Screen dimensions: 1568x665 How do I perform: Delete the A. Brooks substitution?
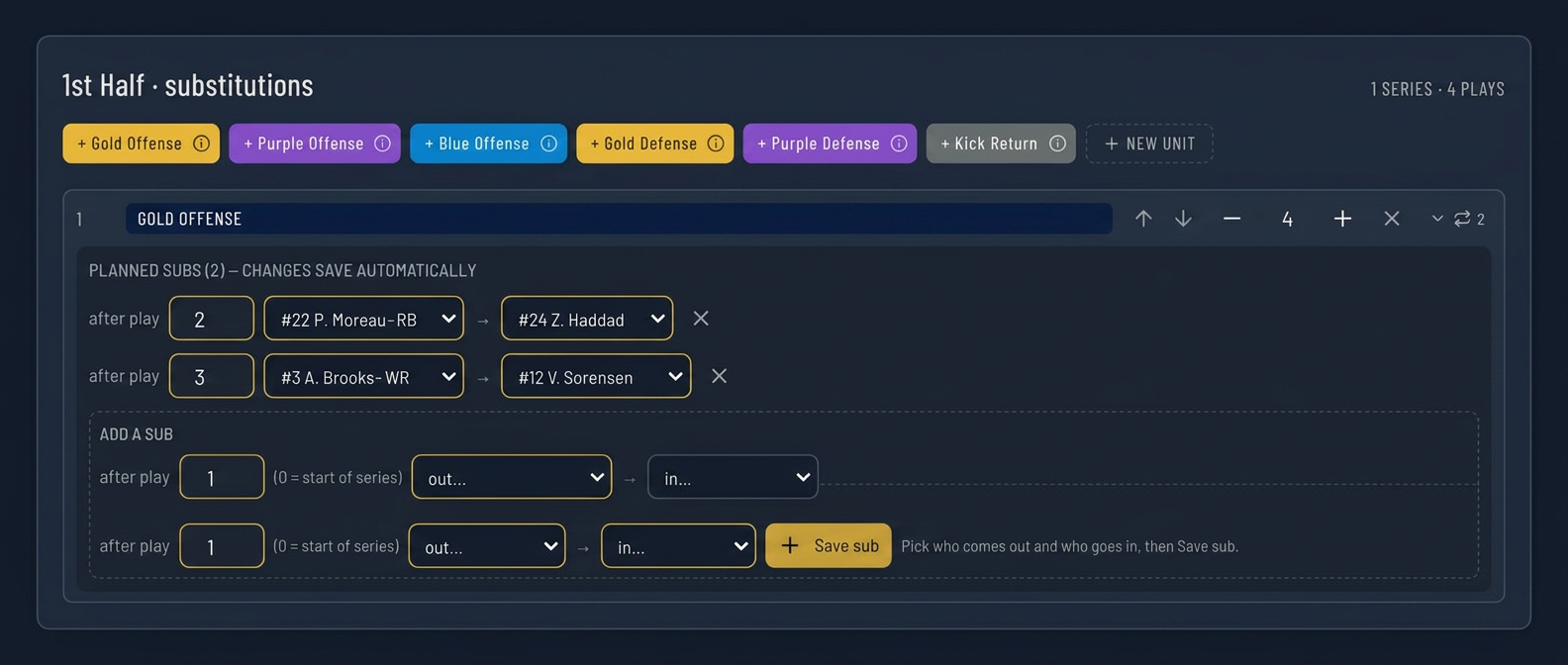pyautogui.click(x=720, y=376)
